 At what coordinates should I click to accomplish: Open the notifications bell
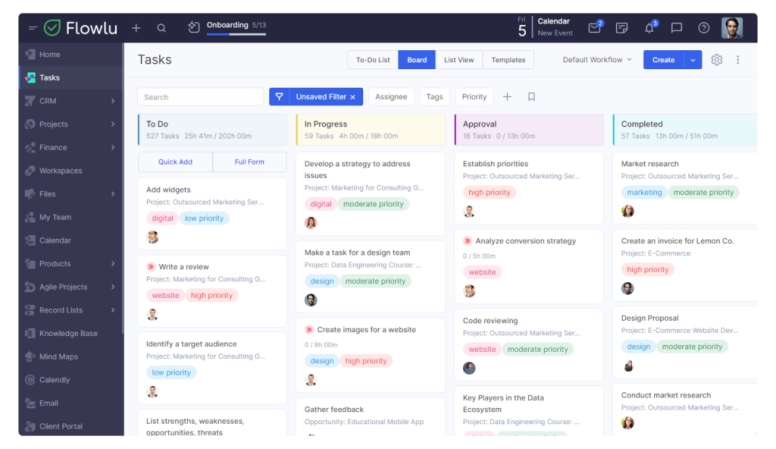(x=649, y=28)
